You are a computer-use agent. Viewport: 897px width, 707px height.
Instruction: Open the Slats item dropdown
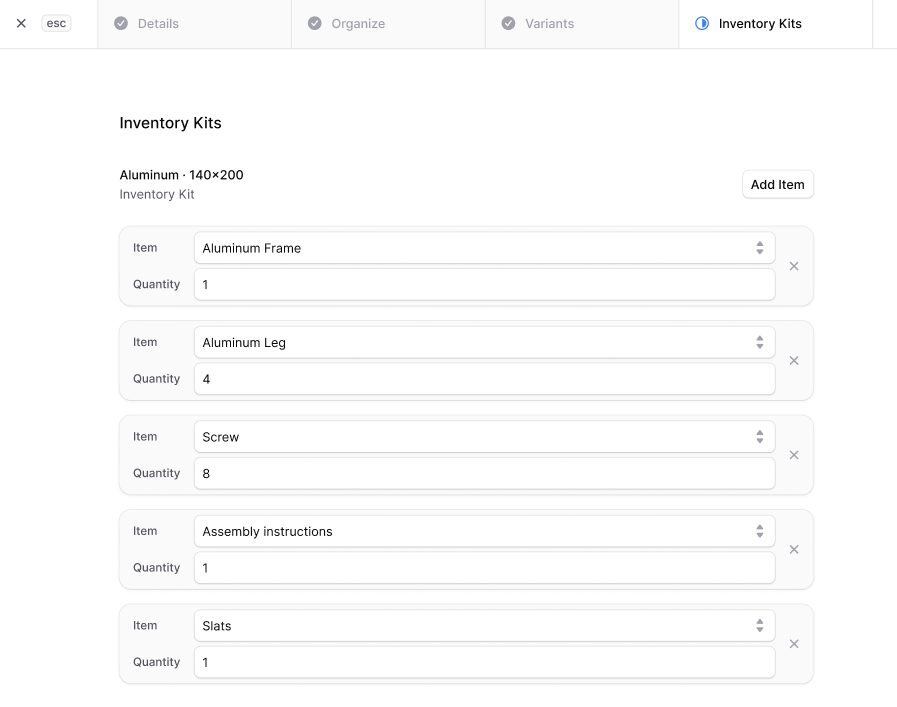(x=485, y=625)
